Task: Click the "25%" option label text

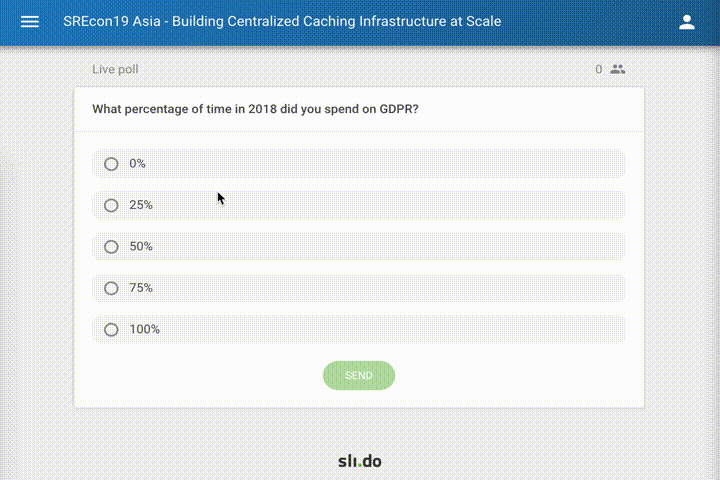Action: coord(141,205)
